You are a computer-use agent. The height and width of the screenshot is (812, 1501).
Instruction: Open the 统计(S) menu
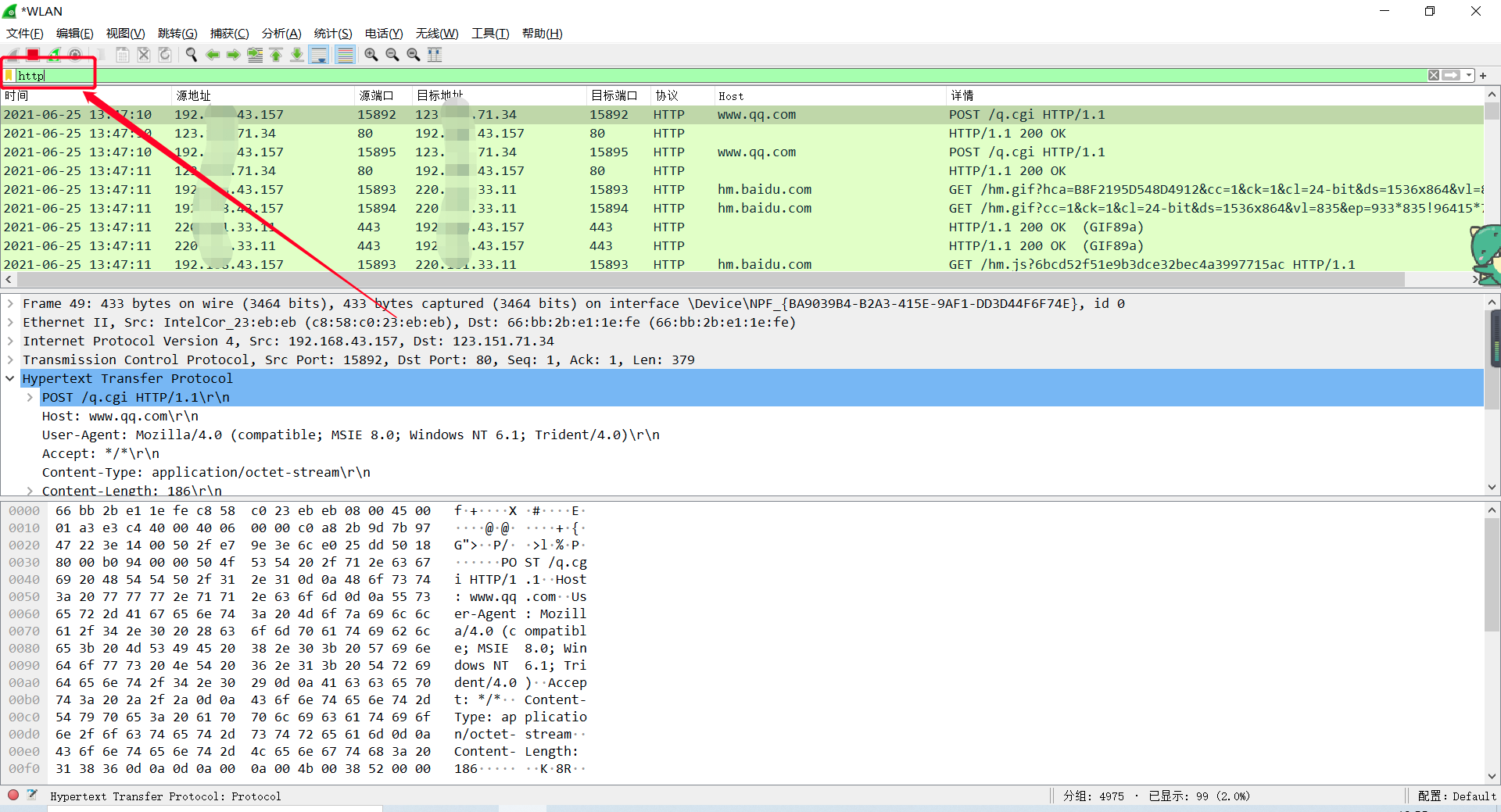332,33
